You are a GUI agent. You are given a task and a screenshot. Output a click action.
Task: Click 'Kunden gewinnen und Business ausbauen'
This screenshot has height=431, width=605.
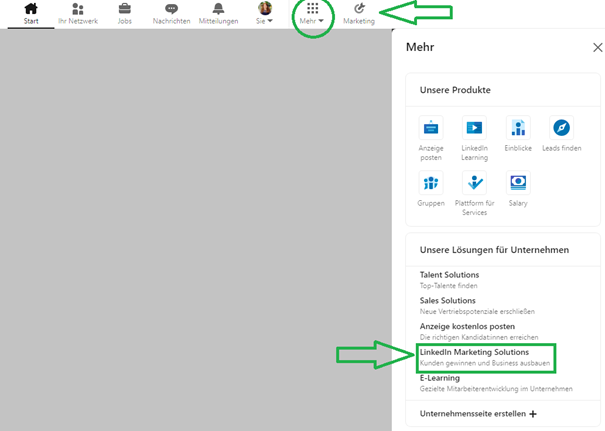[485, 363]
